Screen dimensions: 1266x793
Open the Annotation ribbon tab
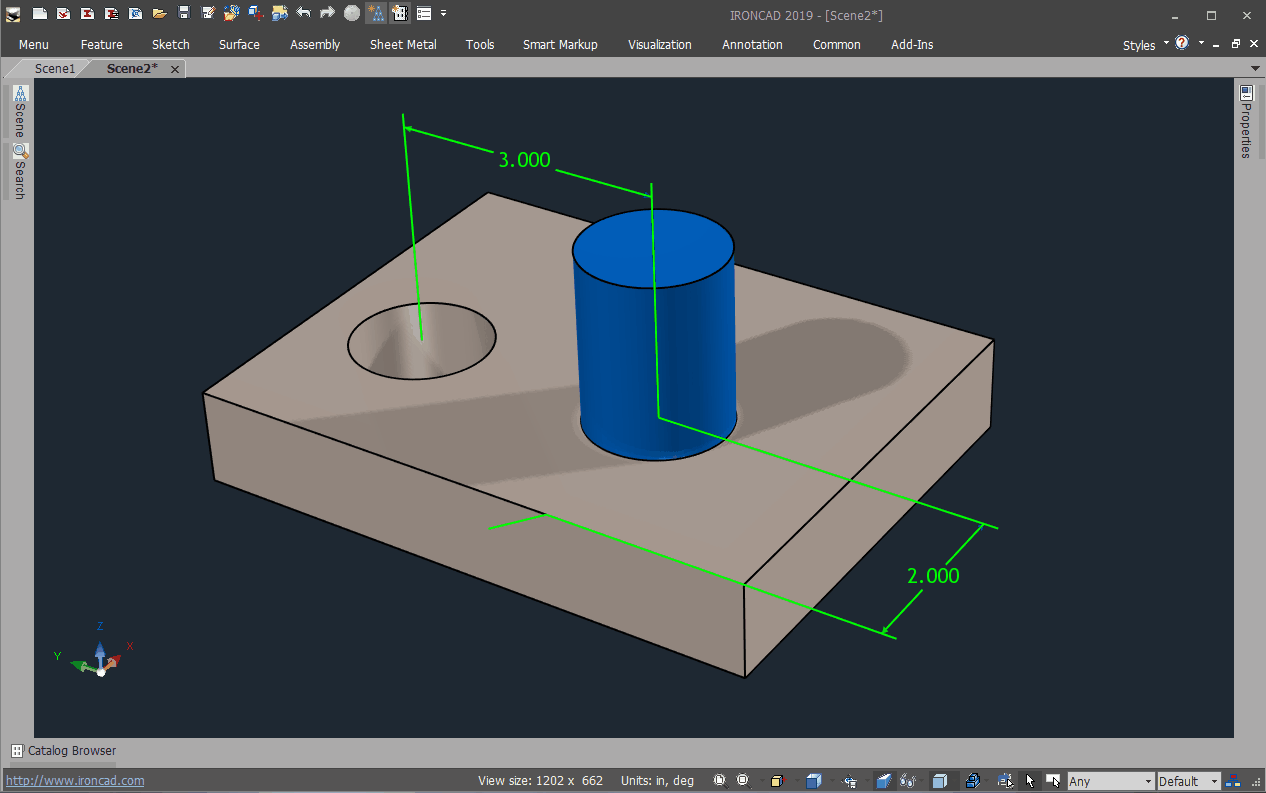point(752,45)
